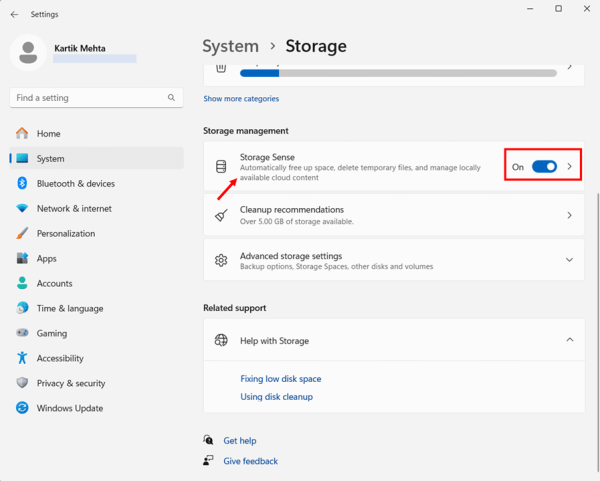Click the Help with Storage globe icon

click(221, 340)
